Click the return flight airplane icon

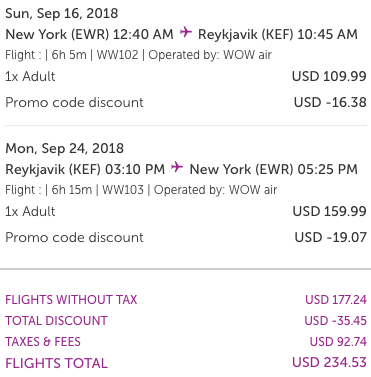(x=177, y=167)
